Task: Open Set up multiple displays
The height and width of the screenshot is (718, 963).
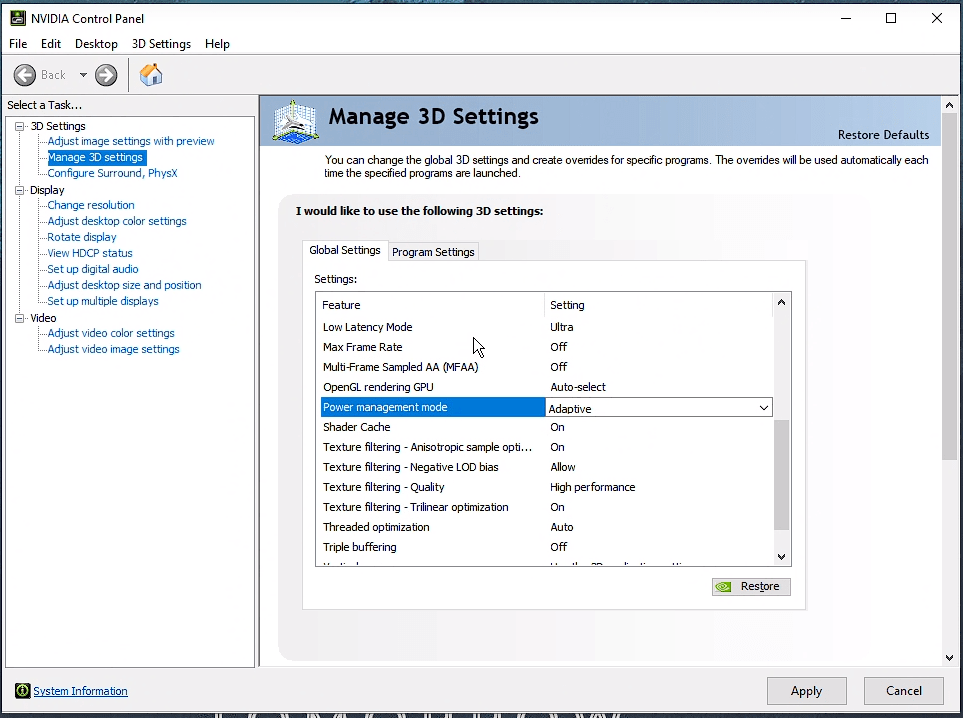Action: [103, 301]
